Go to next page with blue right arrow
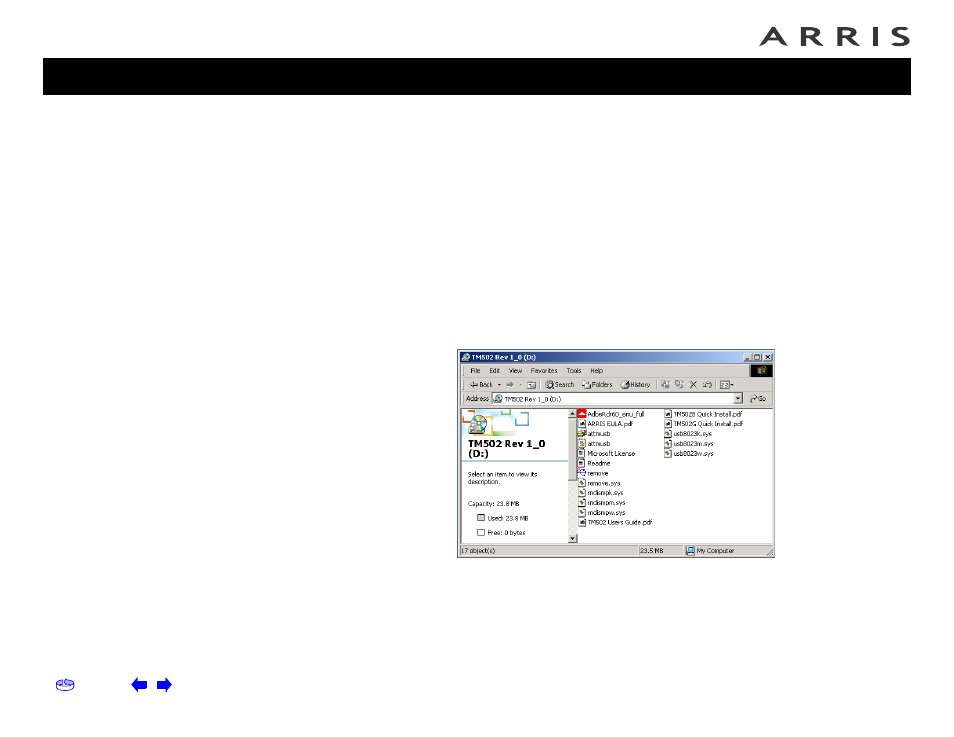The image size is (954, 737). click(164, 685)
